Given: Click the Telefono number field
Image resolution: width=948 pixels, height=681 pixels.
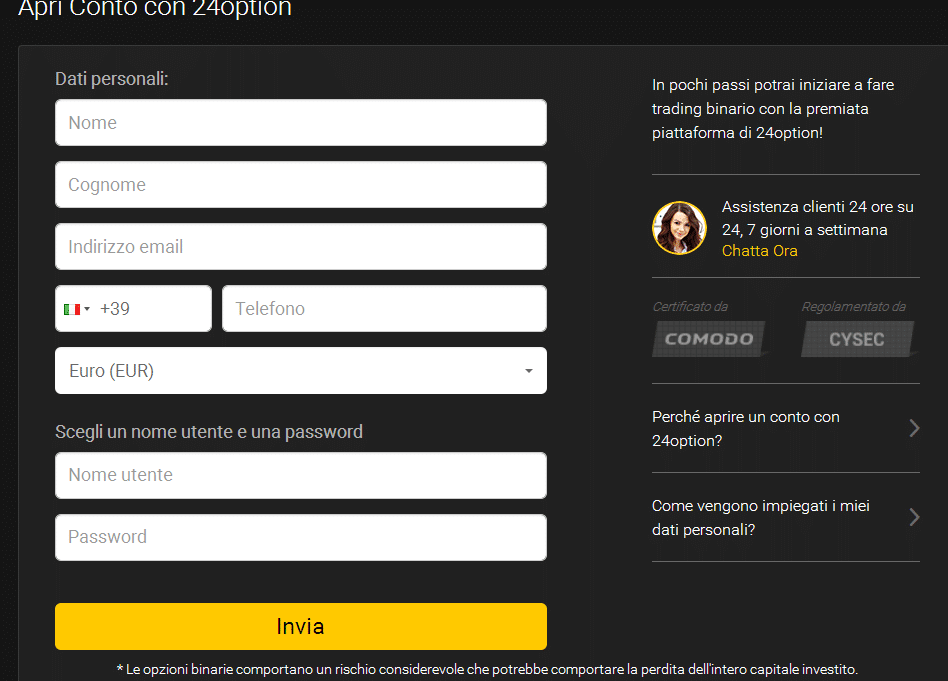Looking at the screenshot, I should click(384, 308).
